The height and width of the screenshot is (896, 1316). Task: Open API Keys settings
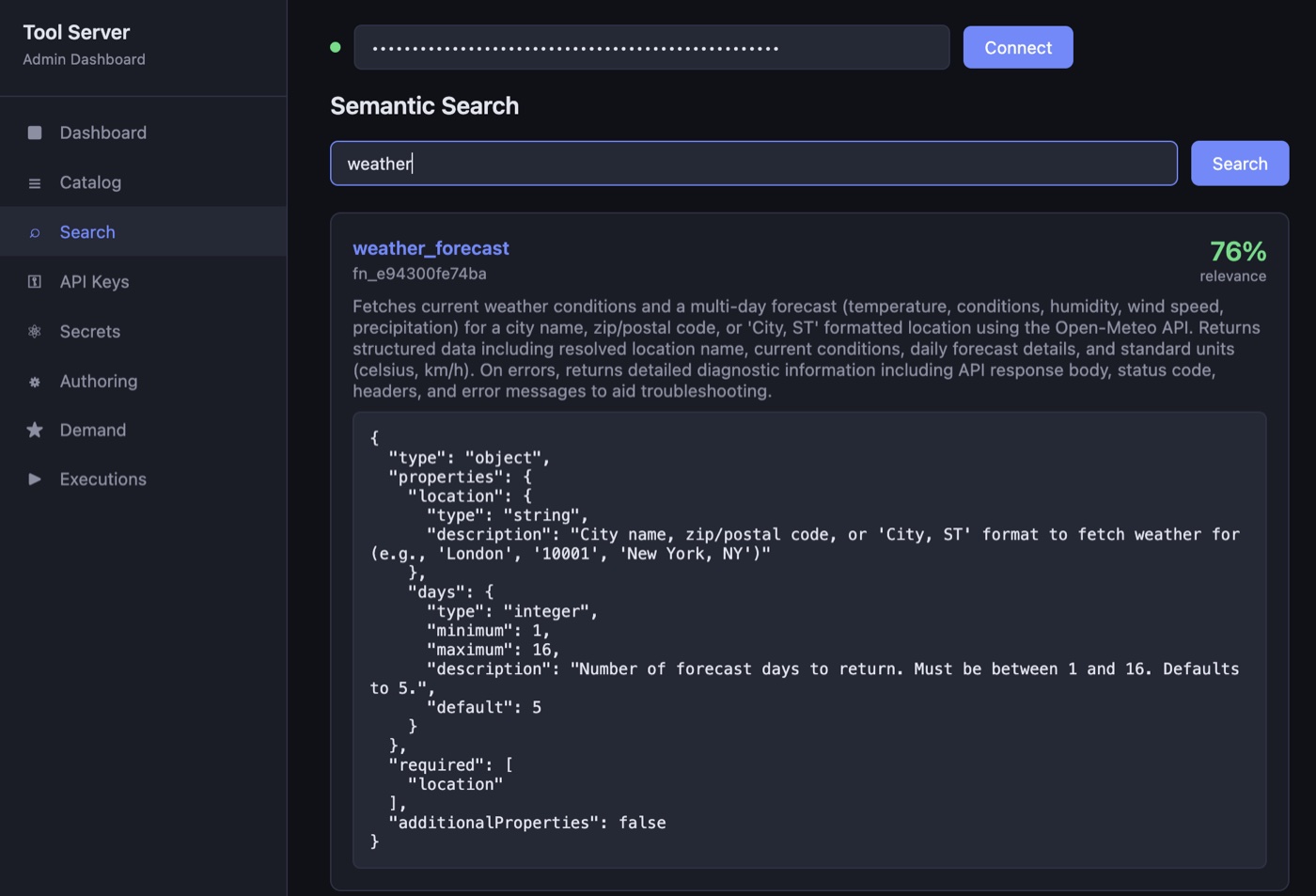pyautogui.click(x=143, y=281)
